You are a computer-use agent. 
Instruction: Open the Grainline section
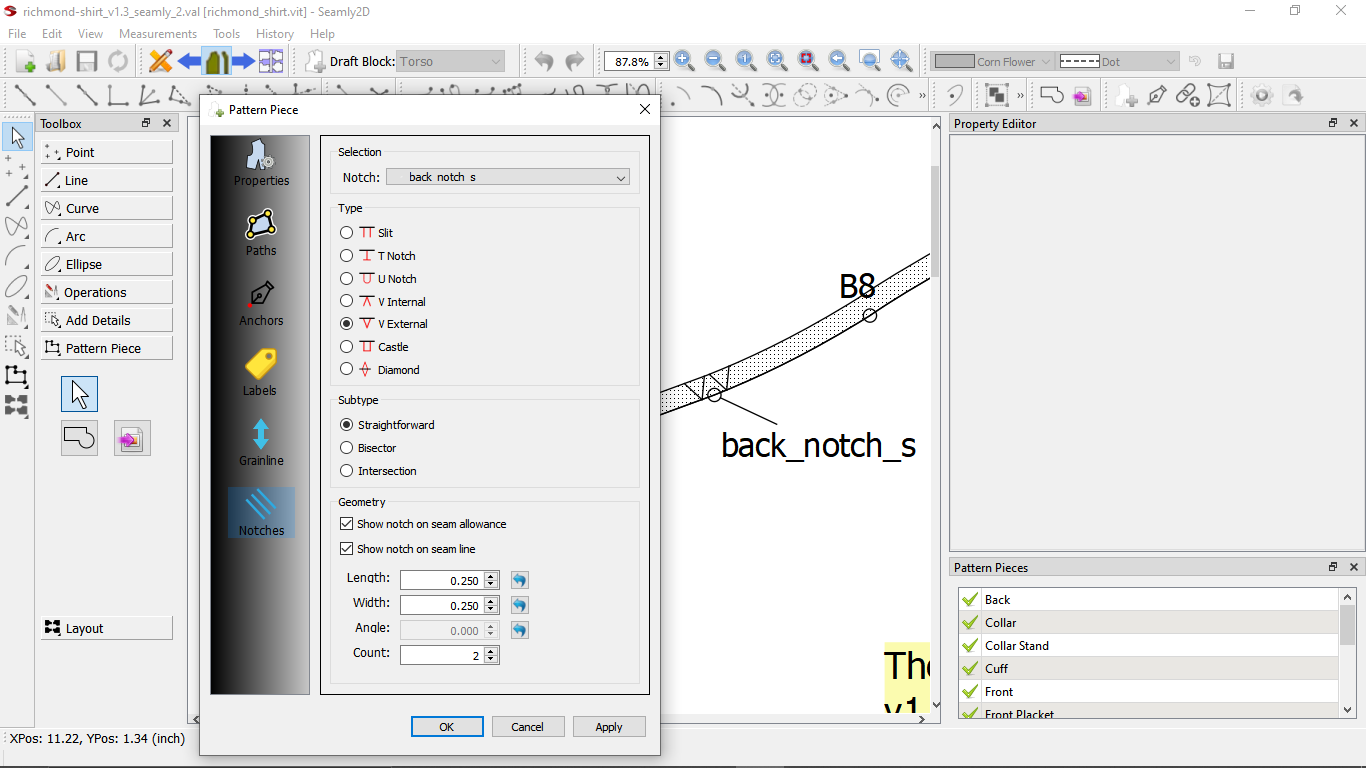click(261, 442)
